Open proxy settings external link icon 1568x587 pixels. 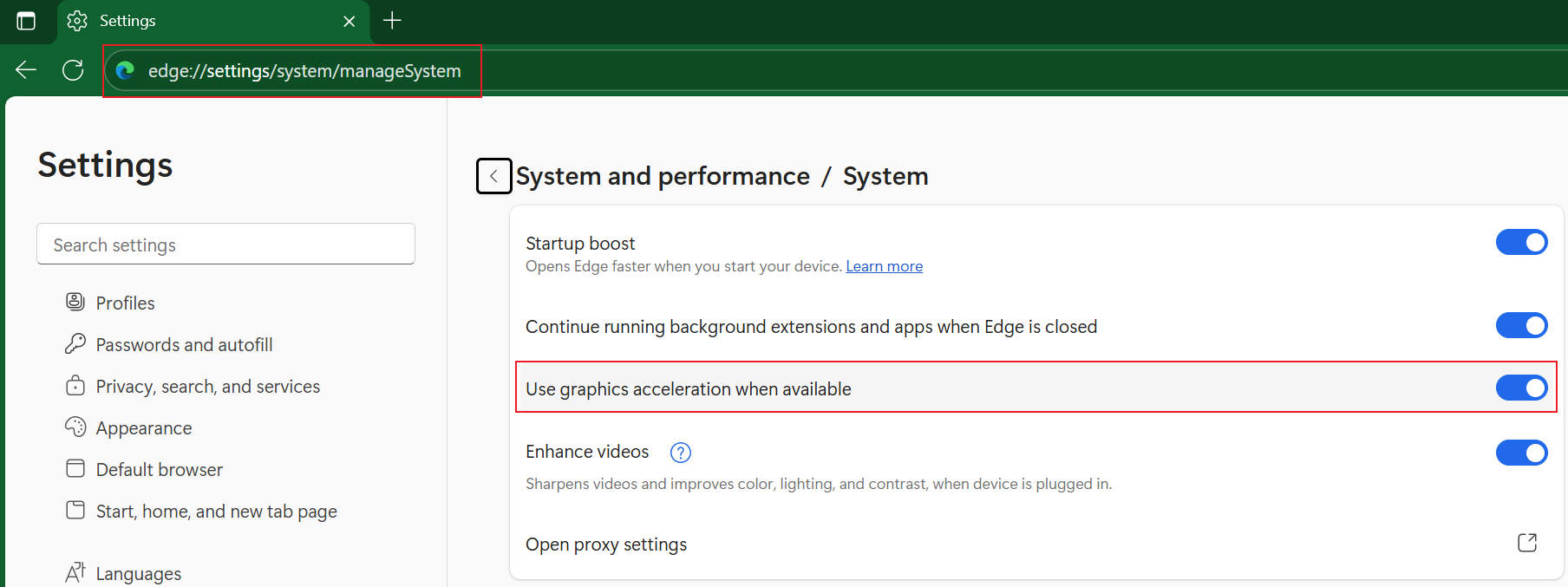click(x=1527, y=543)
